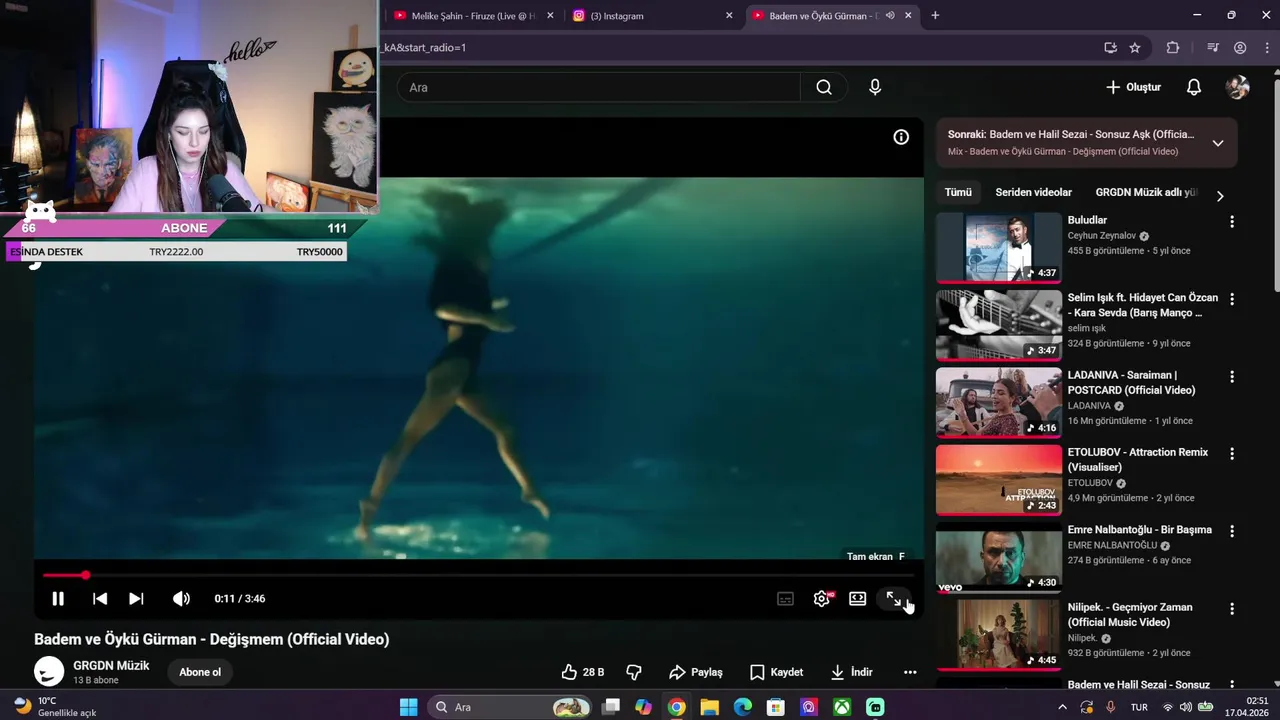Click the taskbar search box
The height and width of the screenshot is (720, 1280).
point(510,707)
